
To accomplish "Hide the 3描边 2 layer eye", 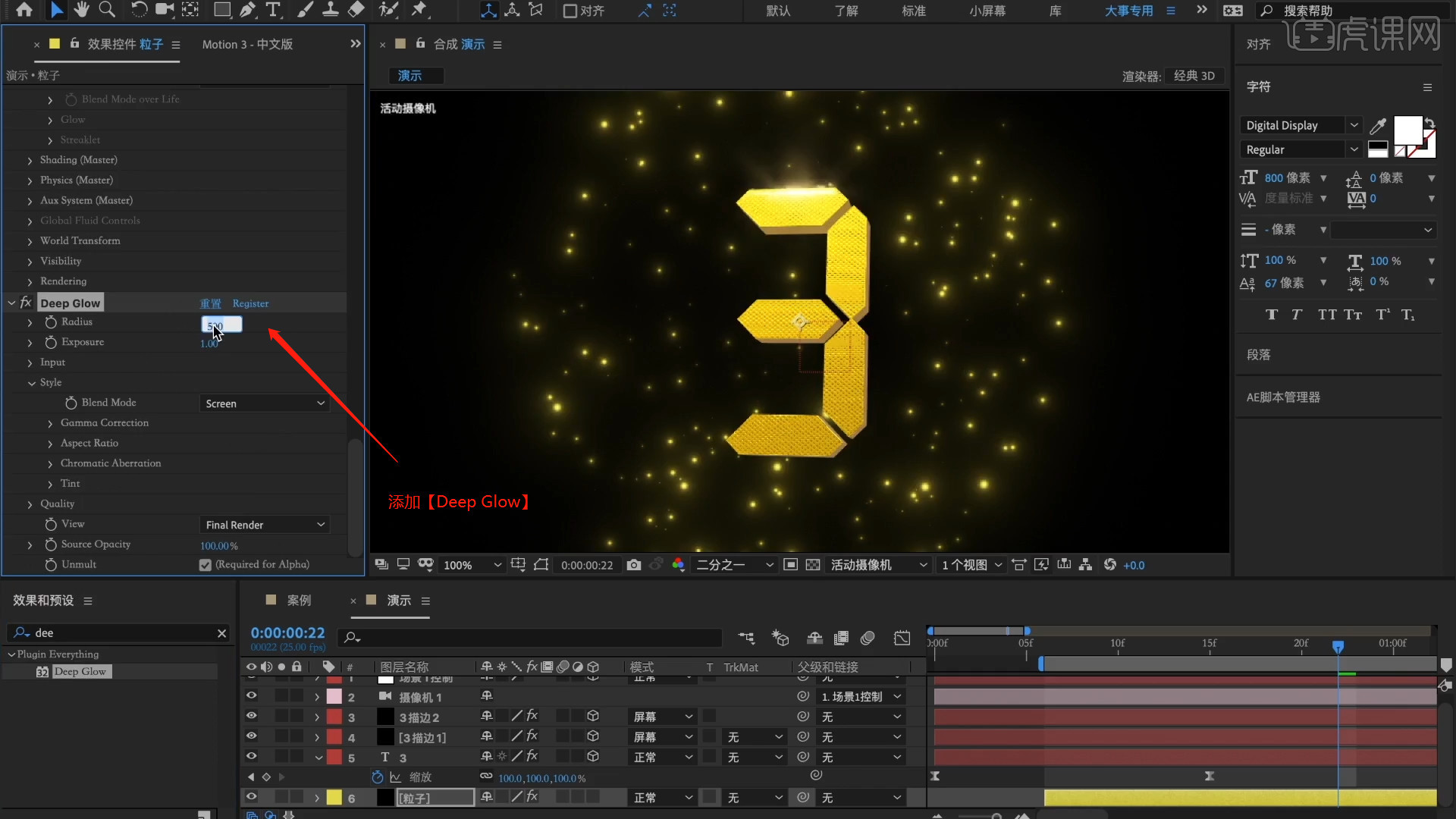I will tap(251, 717).
